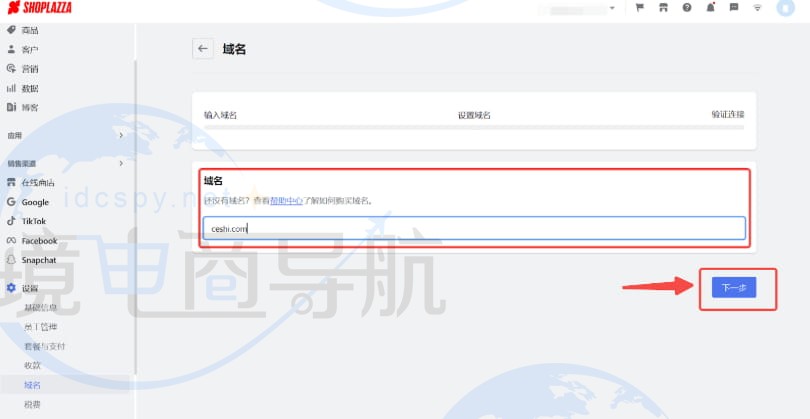Click the Google channel icon

(11, 202)
